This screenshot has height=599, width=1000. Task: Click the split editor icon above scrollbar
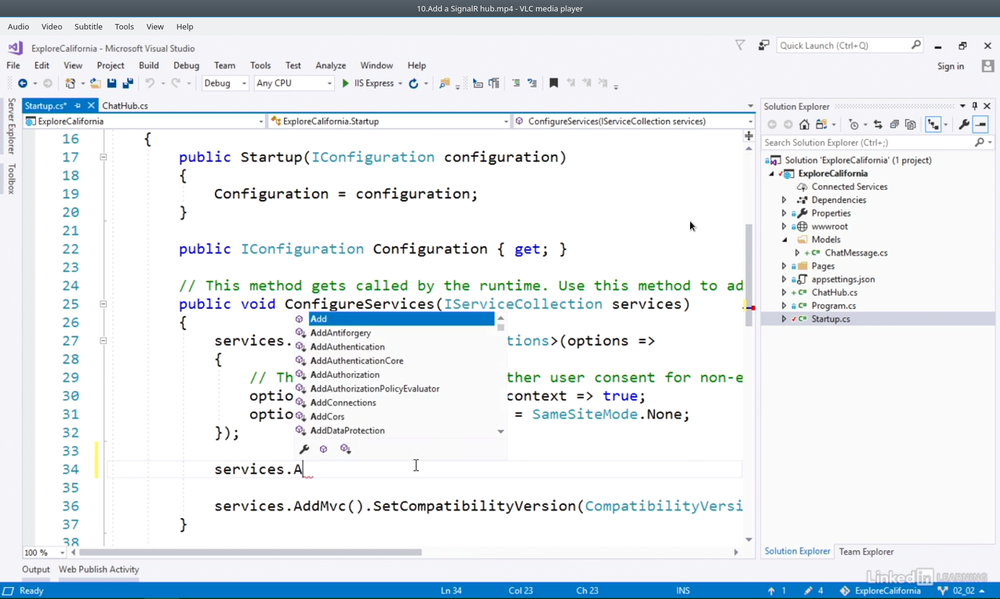pos(749,136)
